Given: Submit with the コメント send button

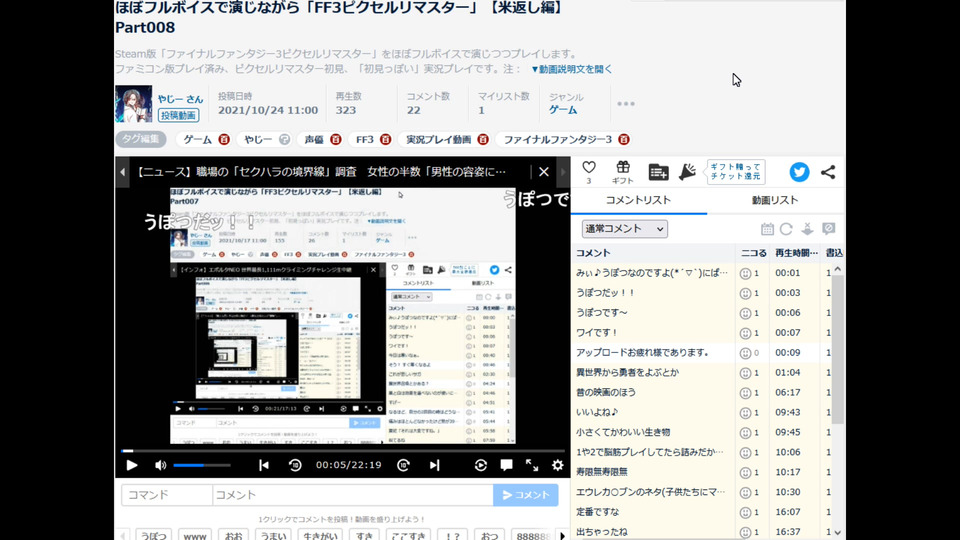Looking at the screenshot, I should pos(526,495).
